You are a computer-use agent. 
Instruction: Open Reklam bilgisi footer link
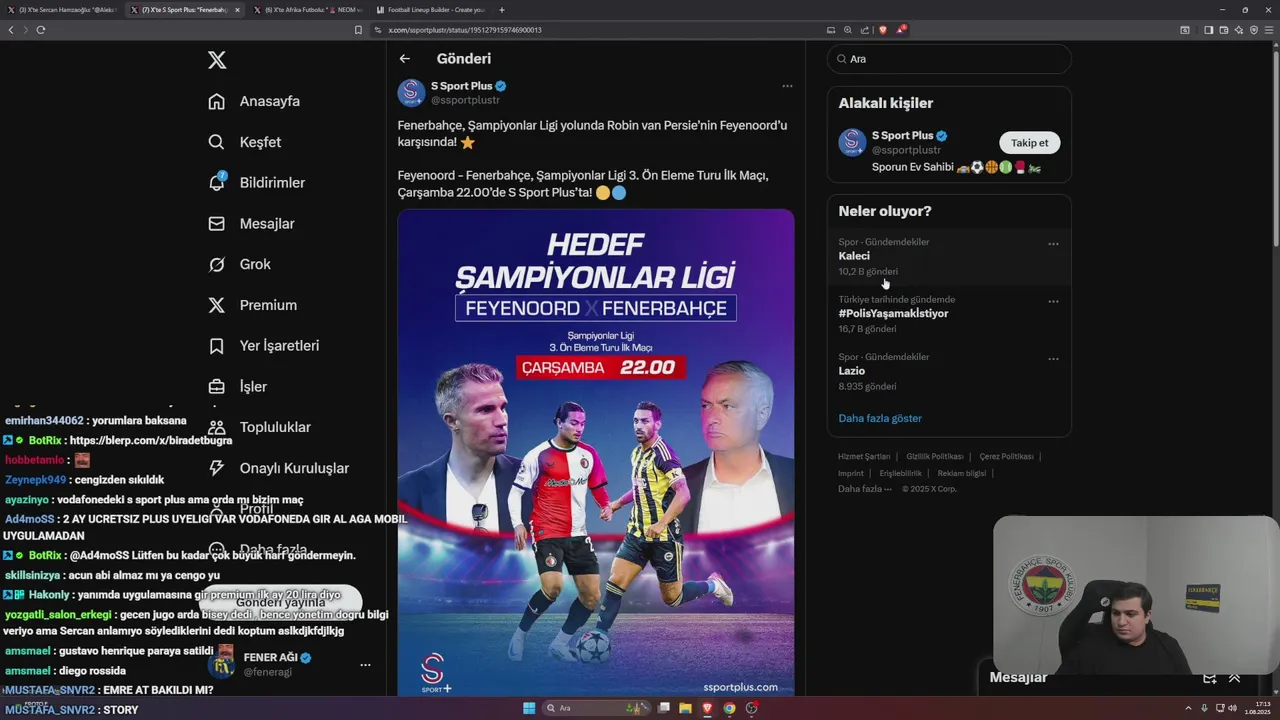pyautogui.click(x=962, y=473)
